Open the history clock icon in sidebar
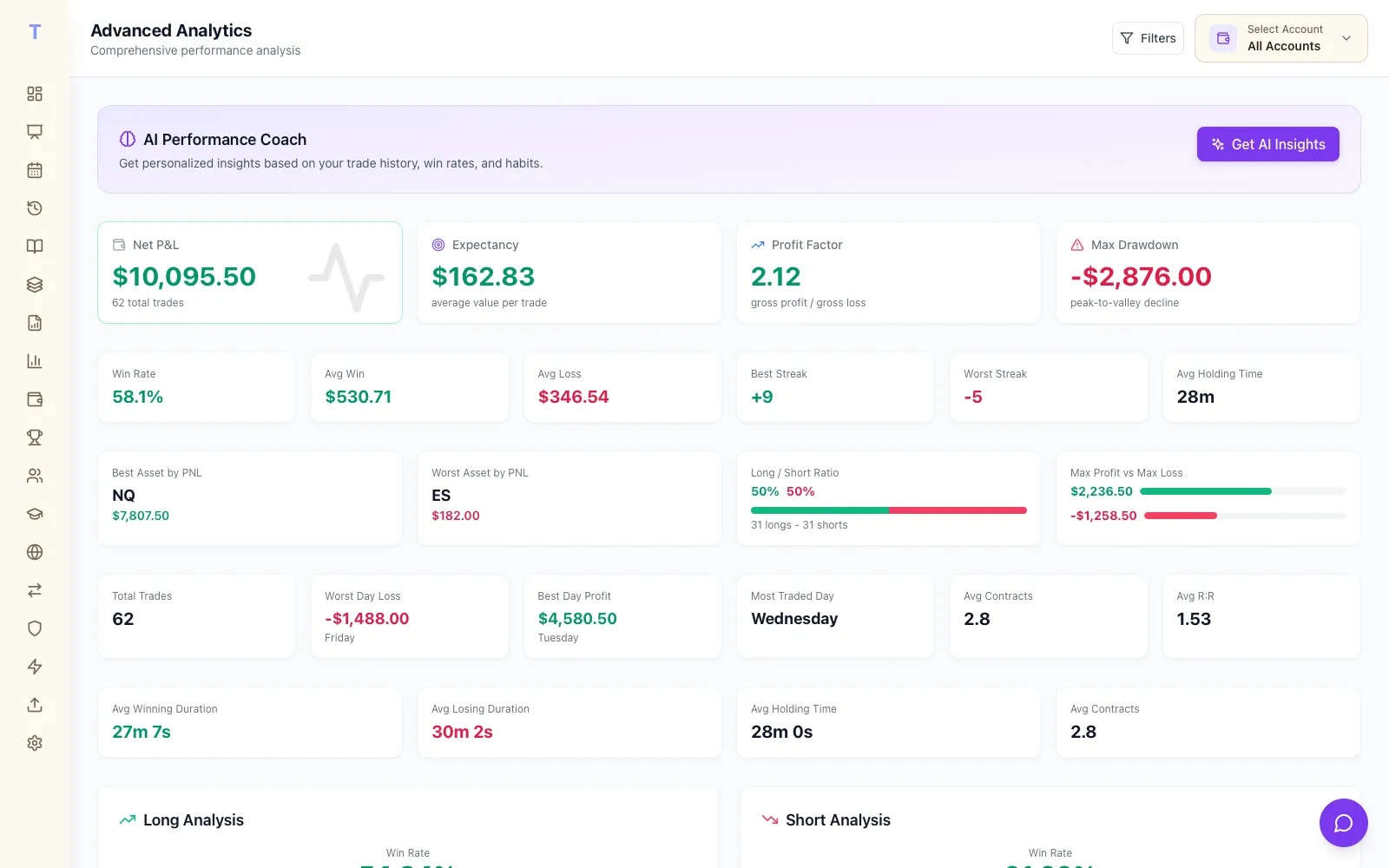The height and width of the screenshot is (868, 1389). [x=35, y=208]
